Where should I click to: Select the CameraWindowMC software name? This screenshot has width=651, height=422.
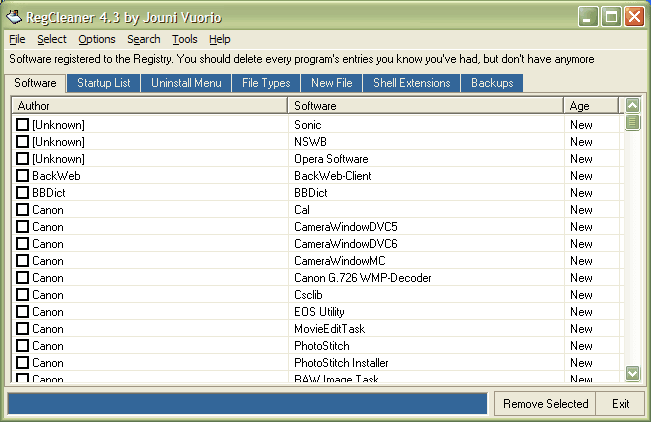[340, 261]
